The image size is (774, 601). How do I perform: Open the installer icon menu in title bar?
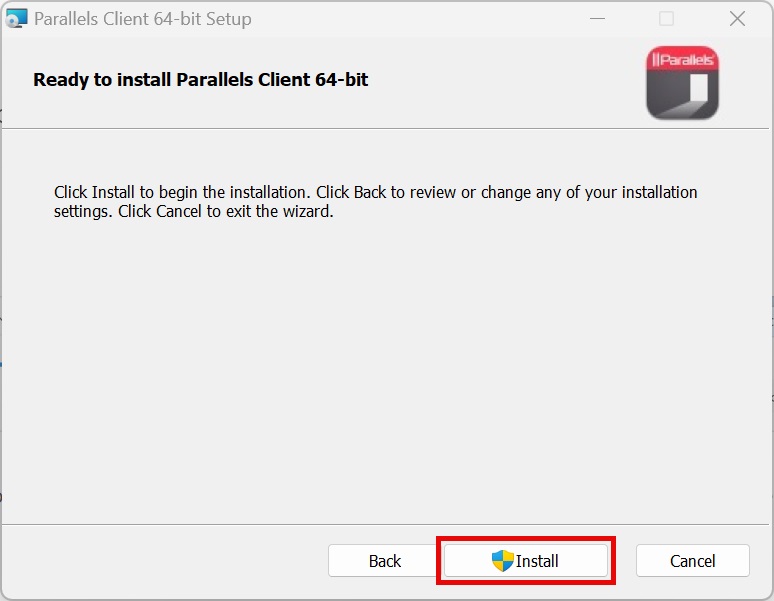17,19
